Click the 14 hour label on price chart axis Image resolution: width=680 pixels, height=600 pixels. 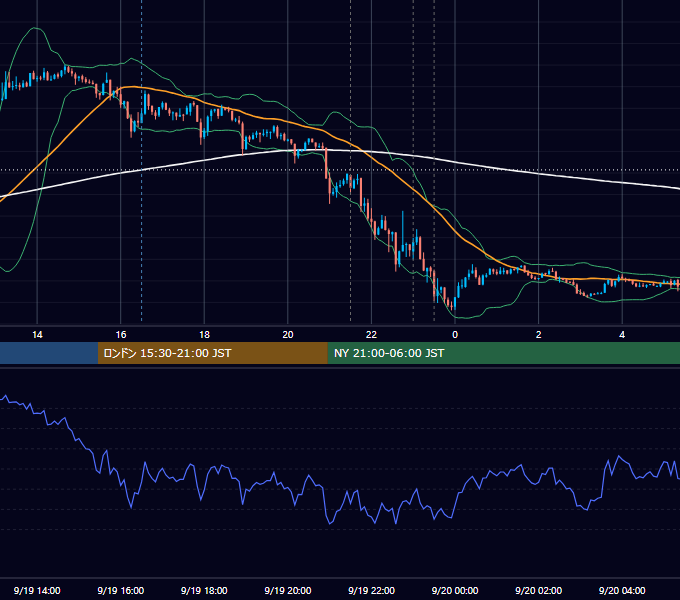37,335
